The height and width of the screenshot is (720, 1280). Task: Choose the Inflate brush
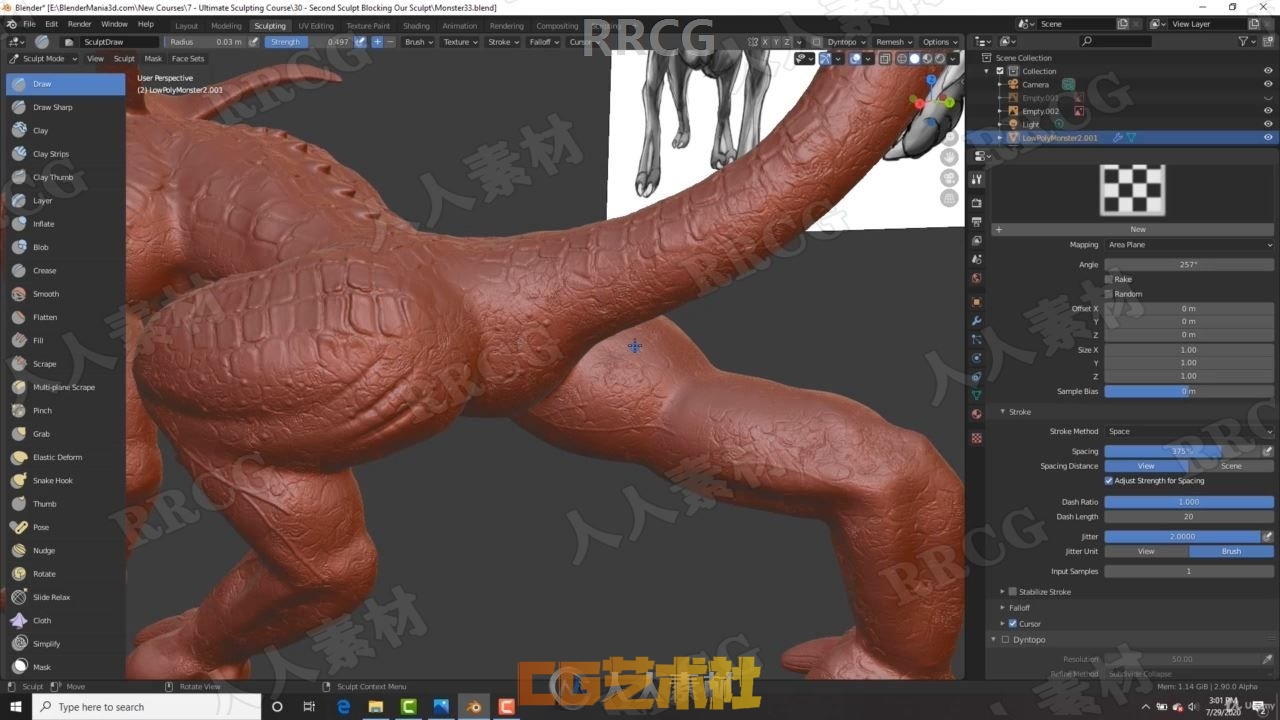click(x=65, y=224)
